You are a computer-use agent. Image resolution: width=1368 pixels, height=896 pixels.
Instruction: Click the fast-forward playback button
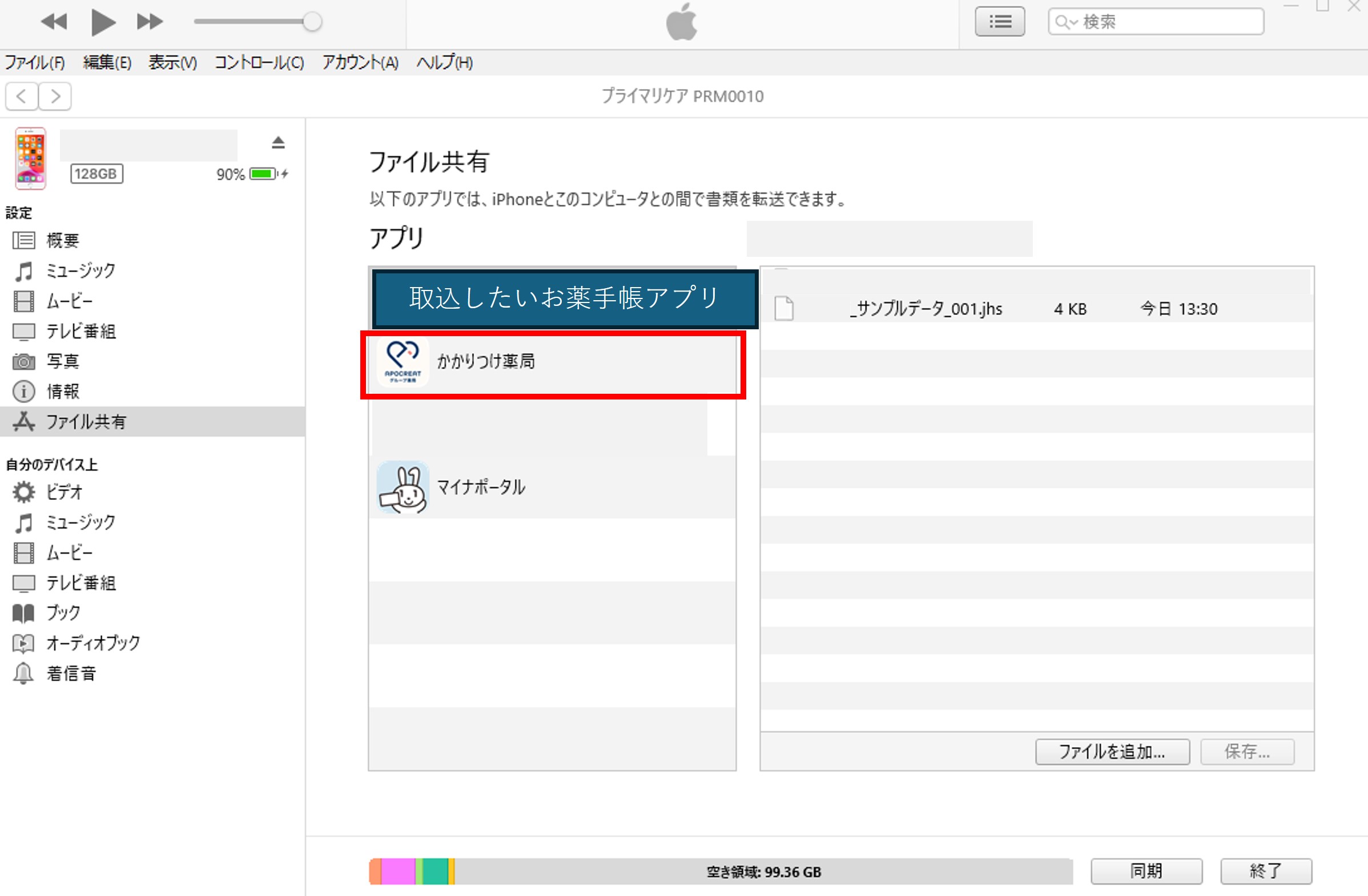coord(150,22)
